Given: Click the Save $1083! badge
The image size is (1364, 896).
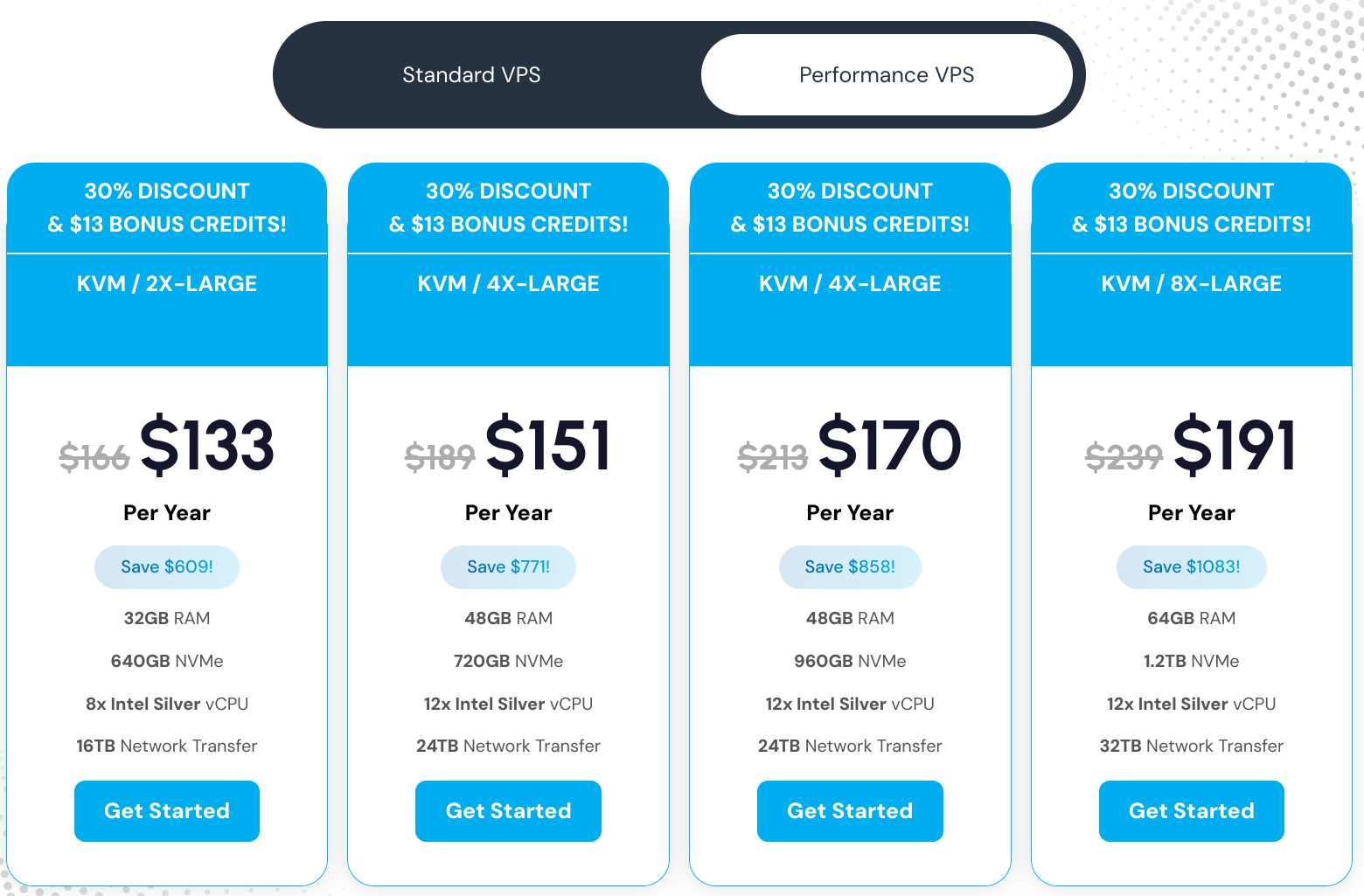Looking at the screenshot, I should pos(1192,567).
